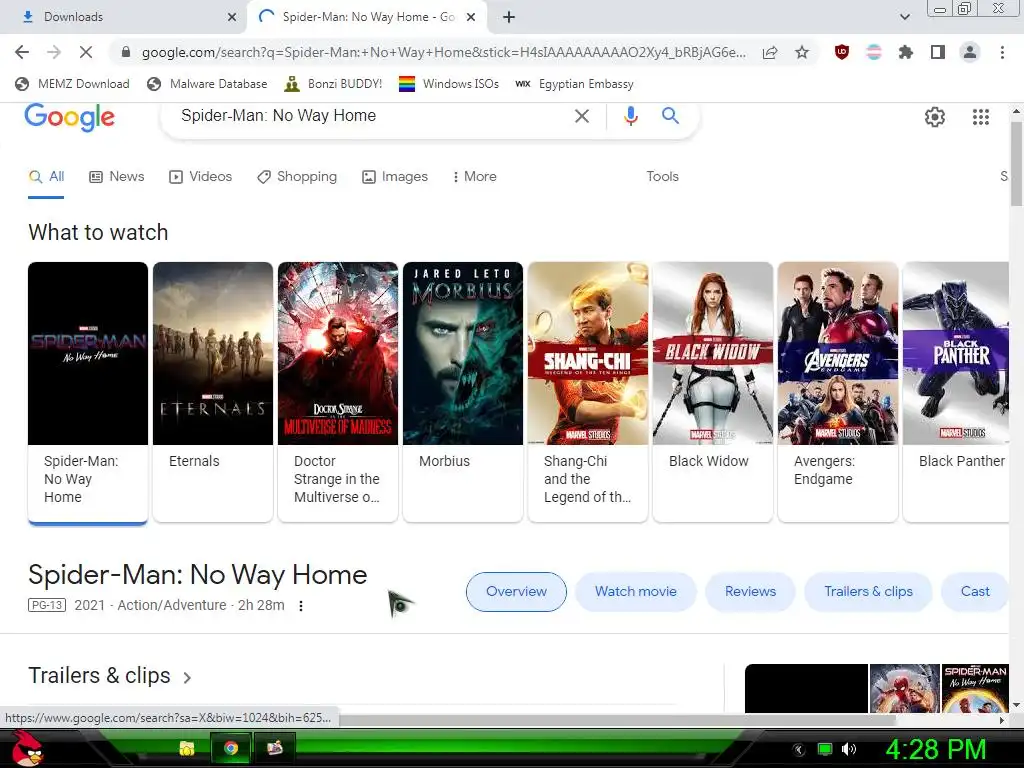This screenshot has height=768, width=1024.
Task: Open the Chrome profile avatar
Action: pos(970,52)
